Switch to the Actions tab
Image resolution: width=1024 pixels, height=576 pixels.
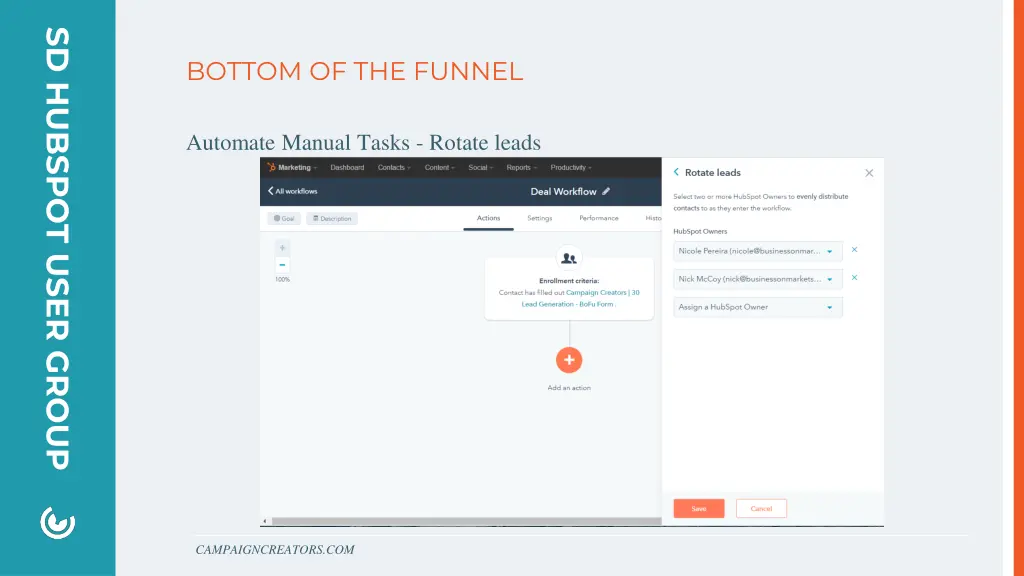tap(488, 218)
